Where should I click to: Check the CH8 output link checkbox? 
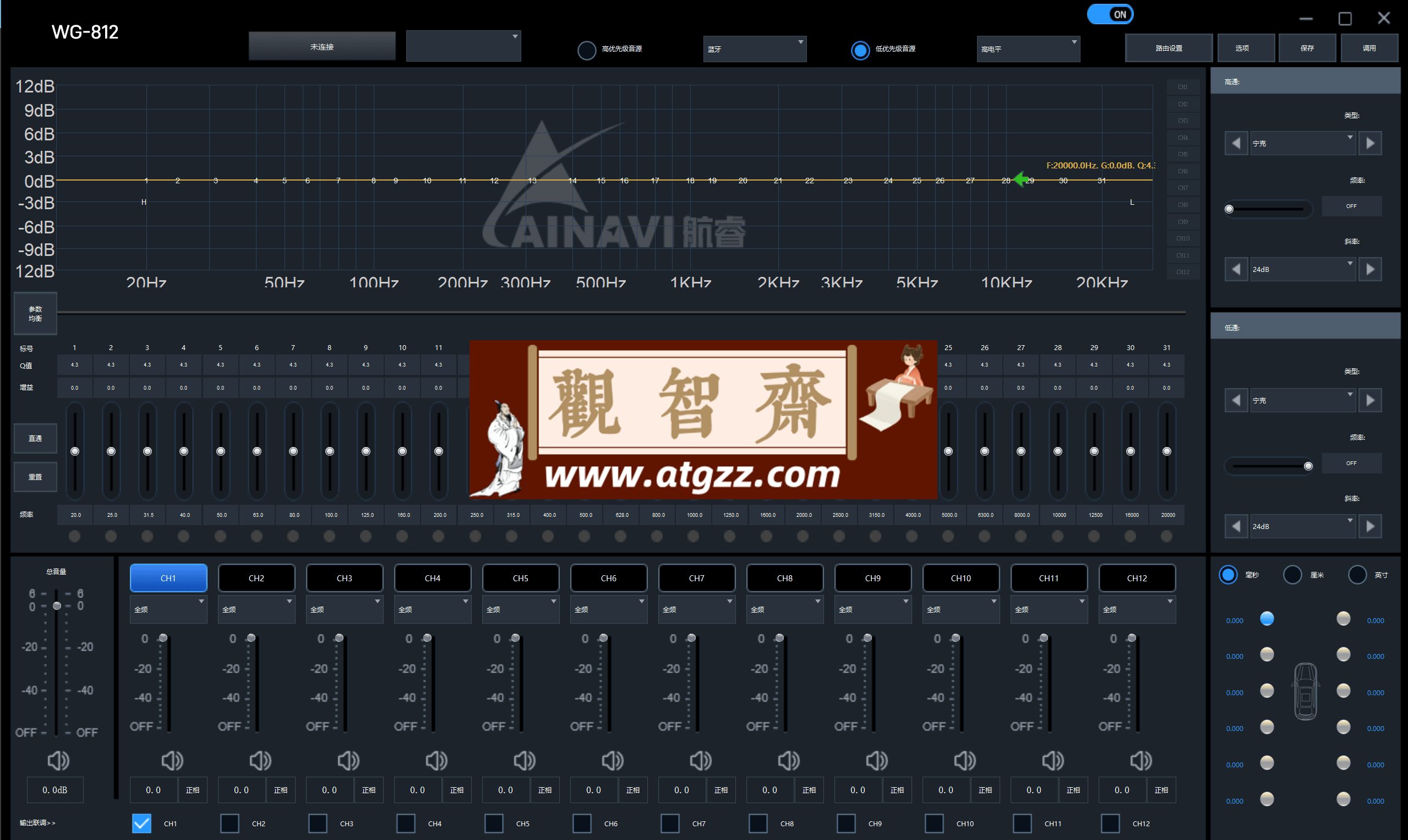point(758,823)
